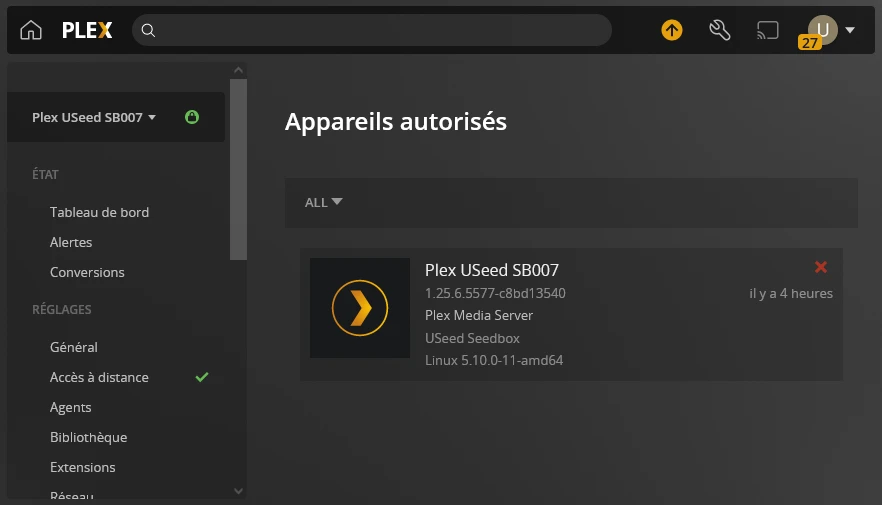Open the user avatar account menu
This screenshot has width=882, height=505.
click(823, 29)
